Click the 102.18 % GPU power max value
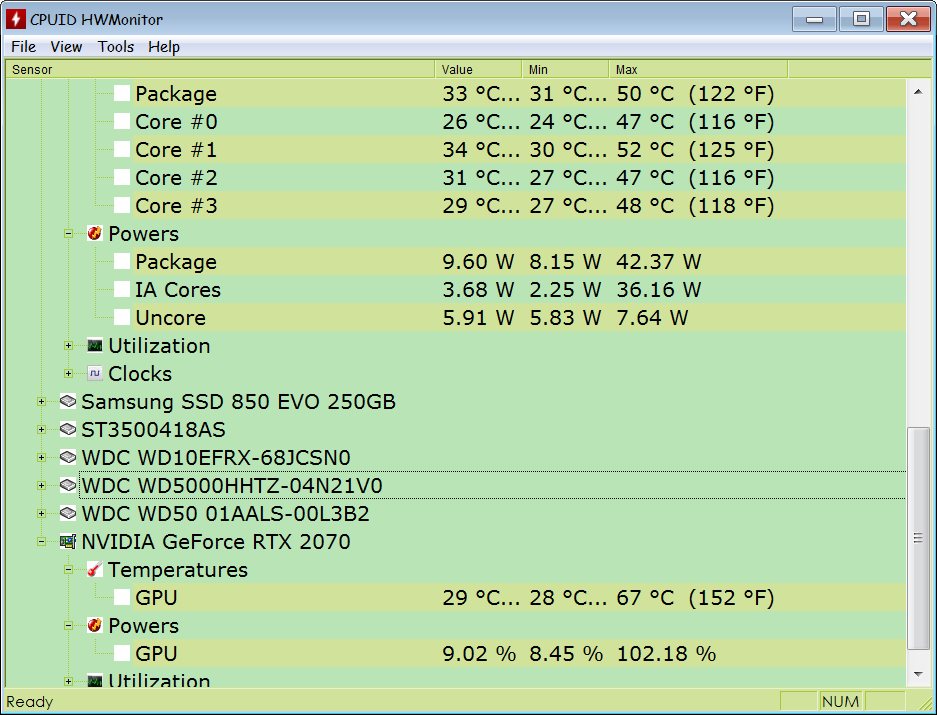The image size is (937, 715). 666,653
